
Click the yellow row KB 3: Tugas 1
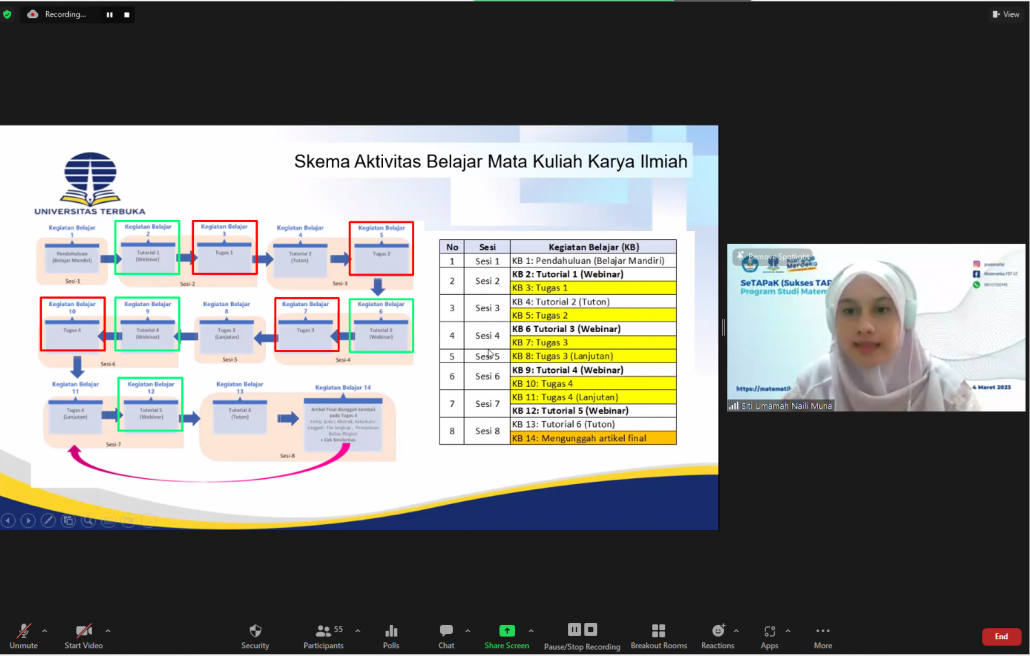click(593, 288)
